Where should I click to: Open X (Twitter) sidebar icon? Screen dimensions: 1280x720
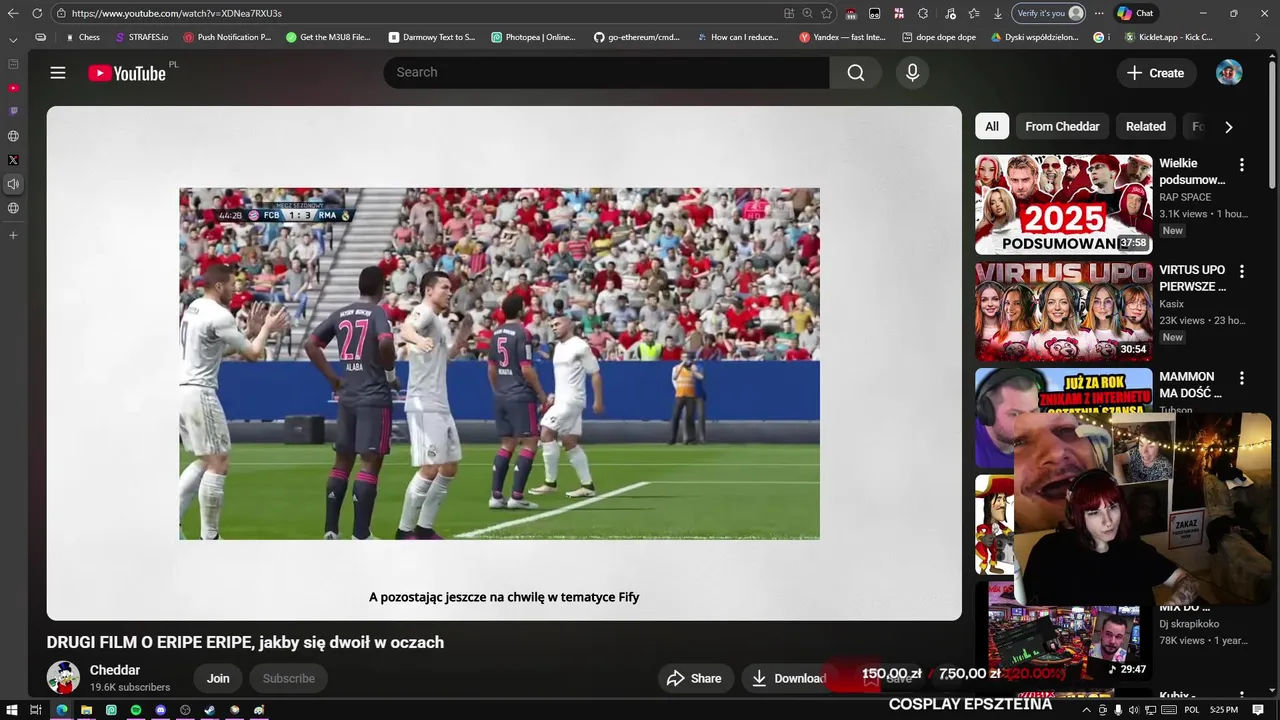coord(13,160)
